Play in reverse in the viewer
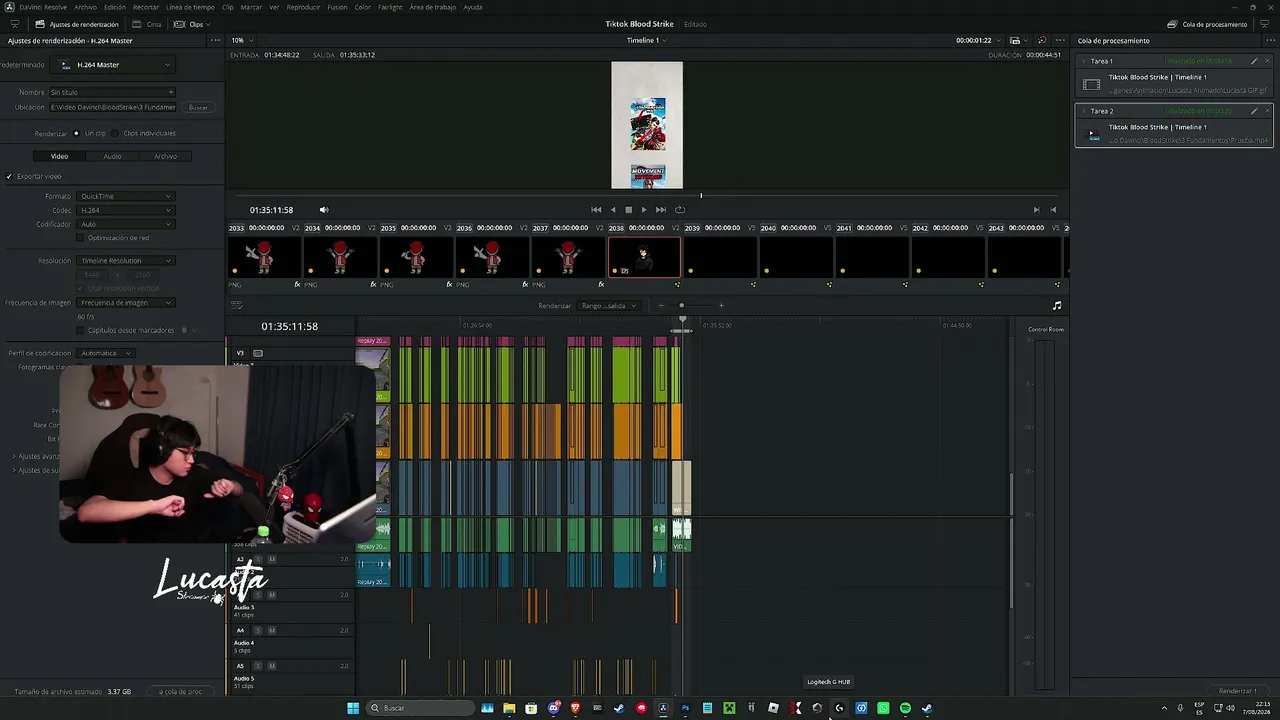Screen dimensions: 1280x720 tap(613, 210)
